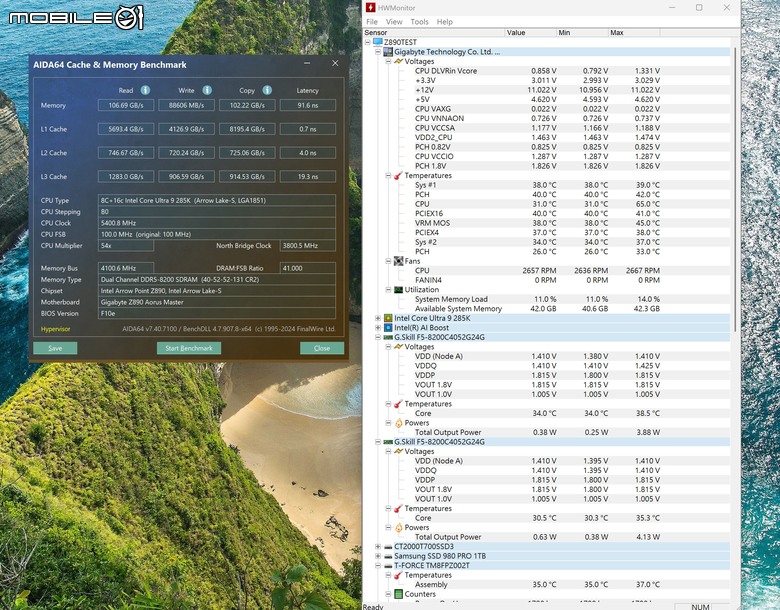Click the second G.Skill Powers flame icon

click(x=398, y=527)
